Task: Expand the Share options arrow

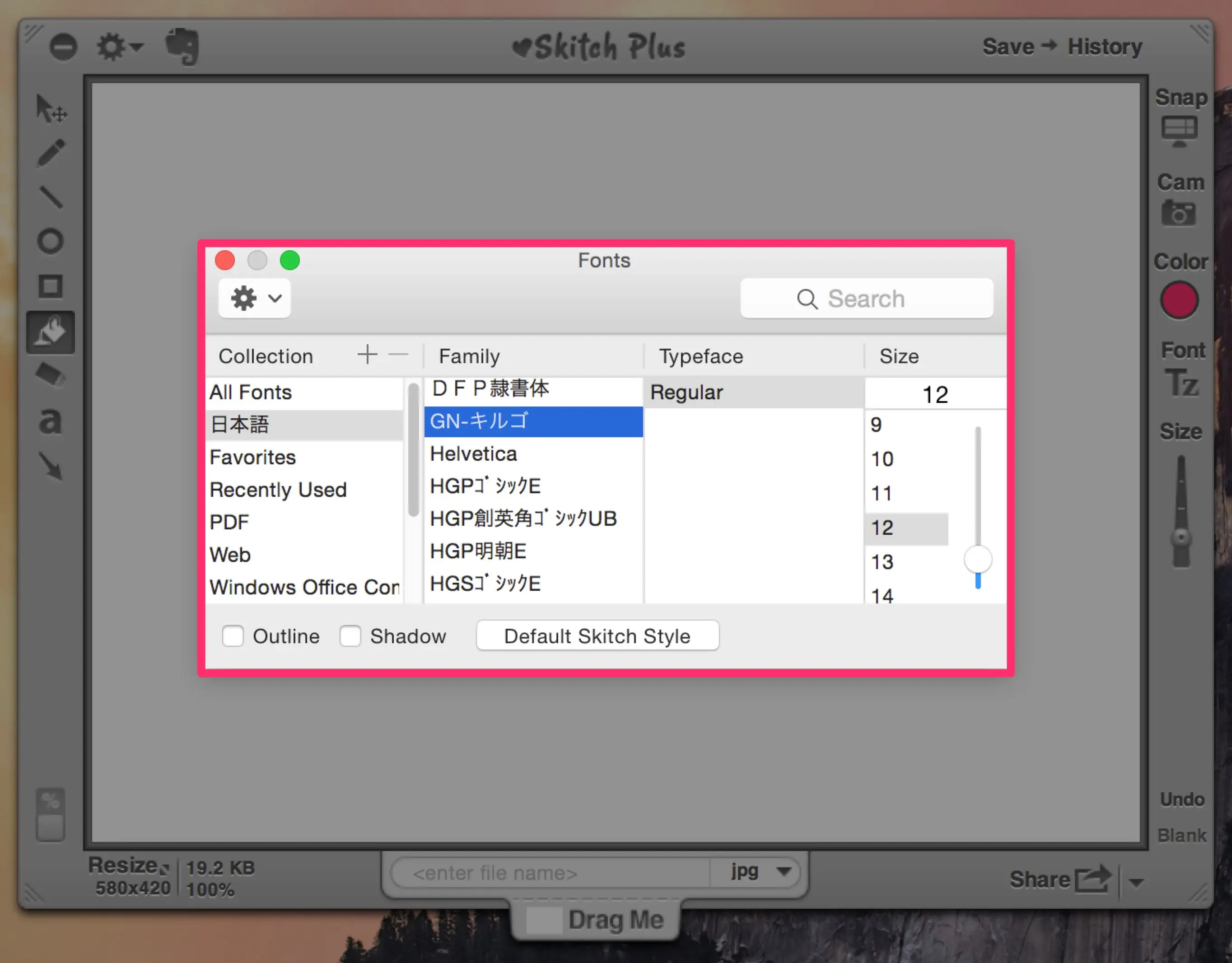Action: [1136, 882]
